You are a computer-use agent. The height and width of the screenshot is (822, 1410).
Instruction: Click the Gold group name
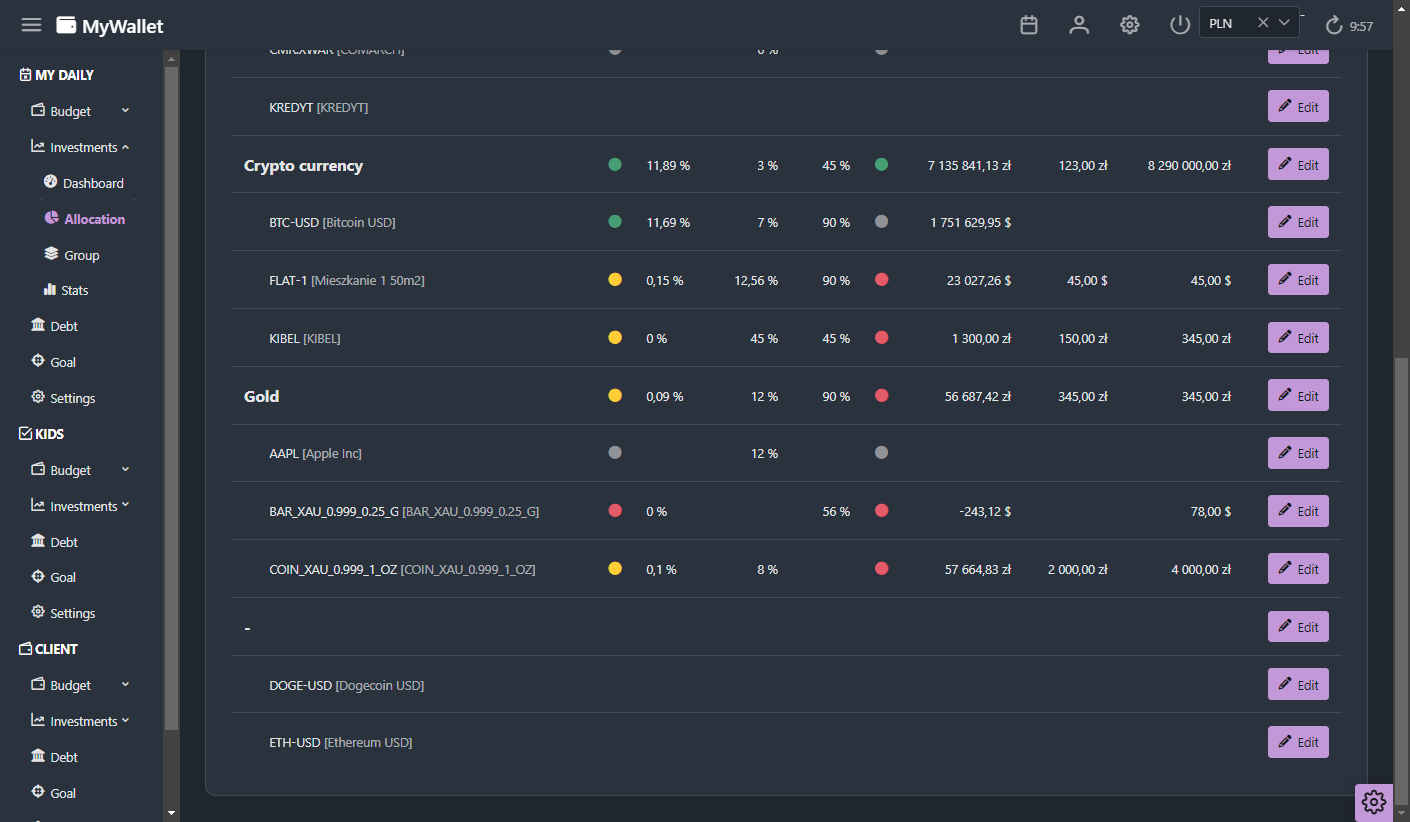[x=262, y=397]
